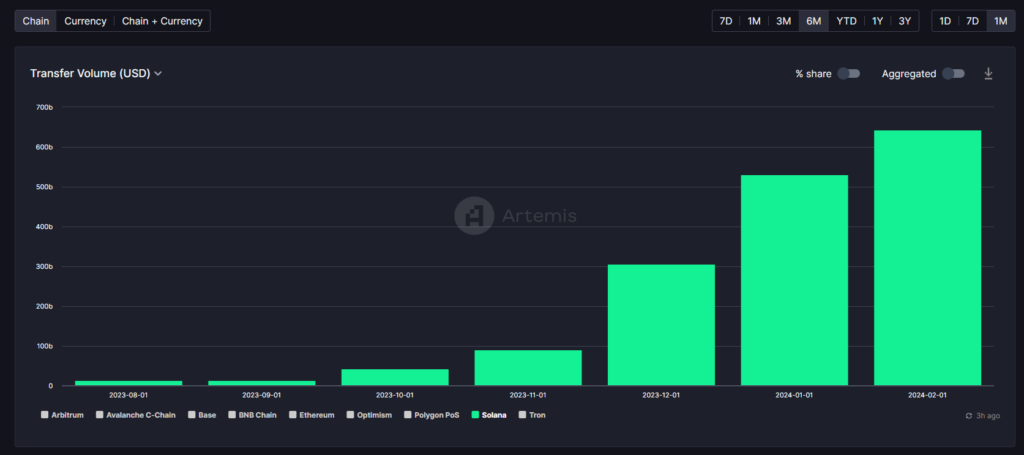Toggle the % share switch
1024x455 pixels.
[x=848, y=74]
